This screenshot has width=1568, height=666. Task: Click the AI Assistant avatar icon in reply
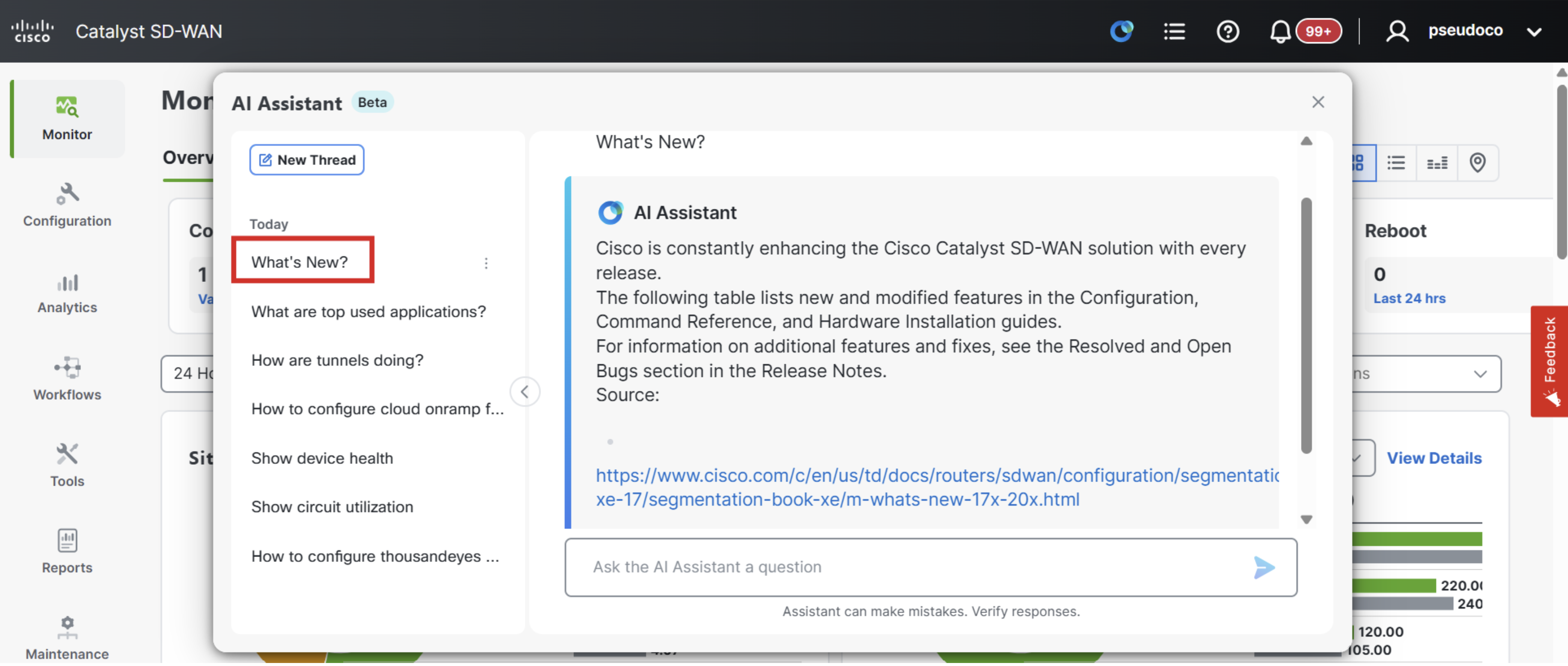(611, 213)
